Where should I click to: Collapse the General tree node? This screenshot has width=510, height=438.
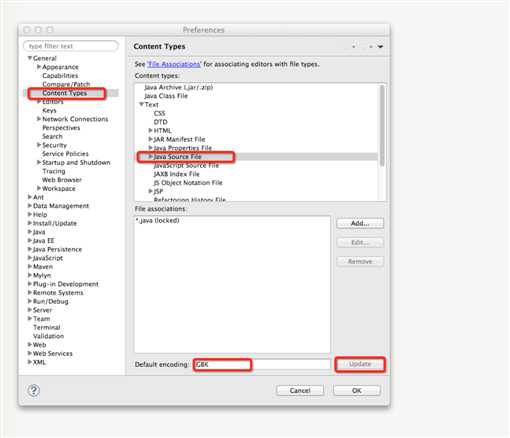point(30,58)
